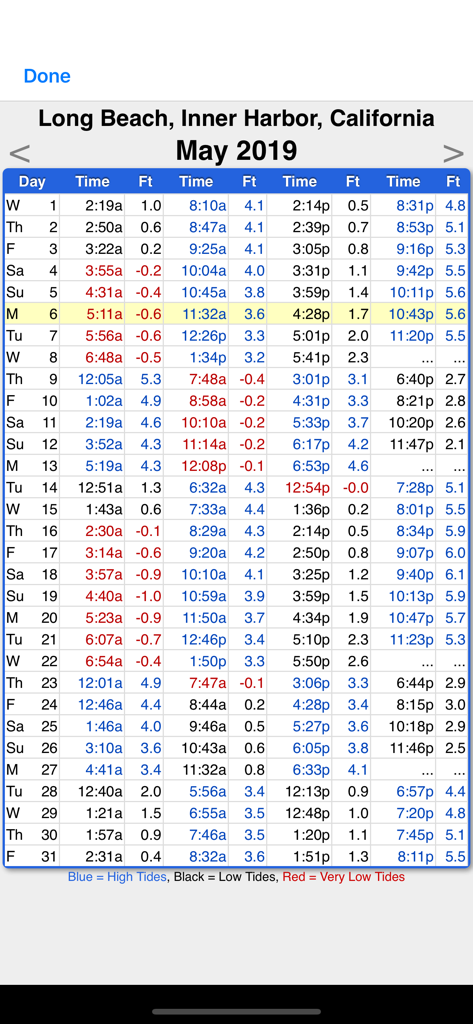Select 2:19a time on Wednesday 1
This screenshot has height=1024, width=473.
pos(105,206)
